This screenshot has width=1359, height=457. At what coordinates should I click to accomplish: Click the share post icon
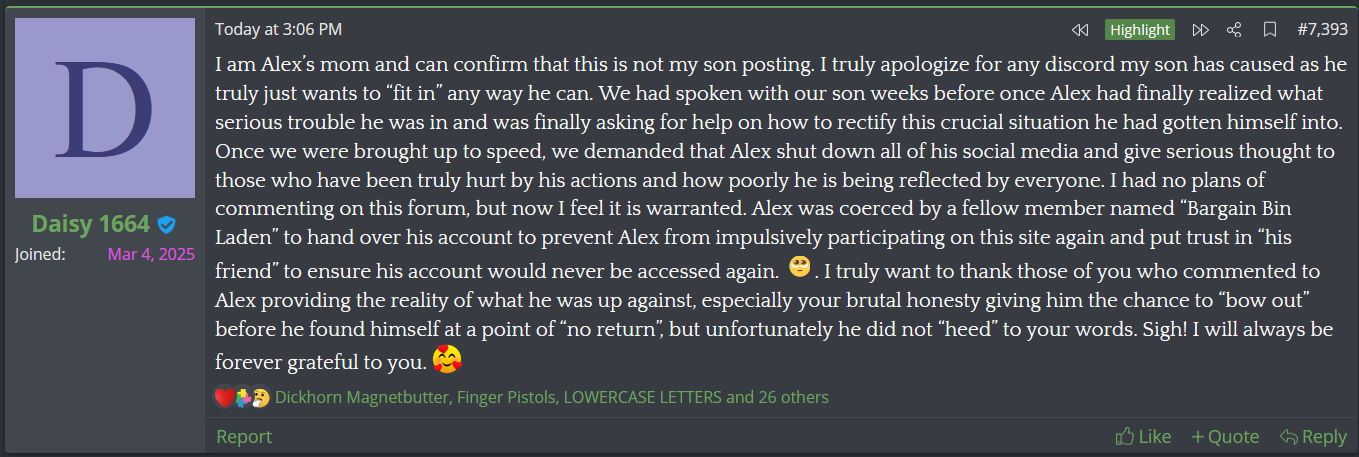click(1234, 30)
